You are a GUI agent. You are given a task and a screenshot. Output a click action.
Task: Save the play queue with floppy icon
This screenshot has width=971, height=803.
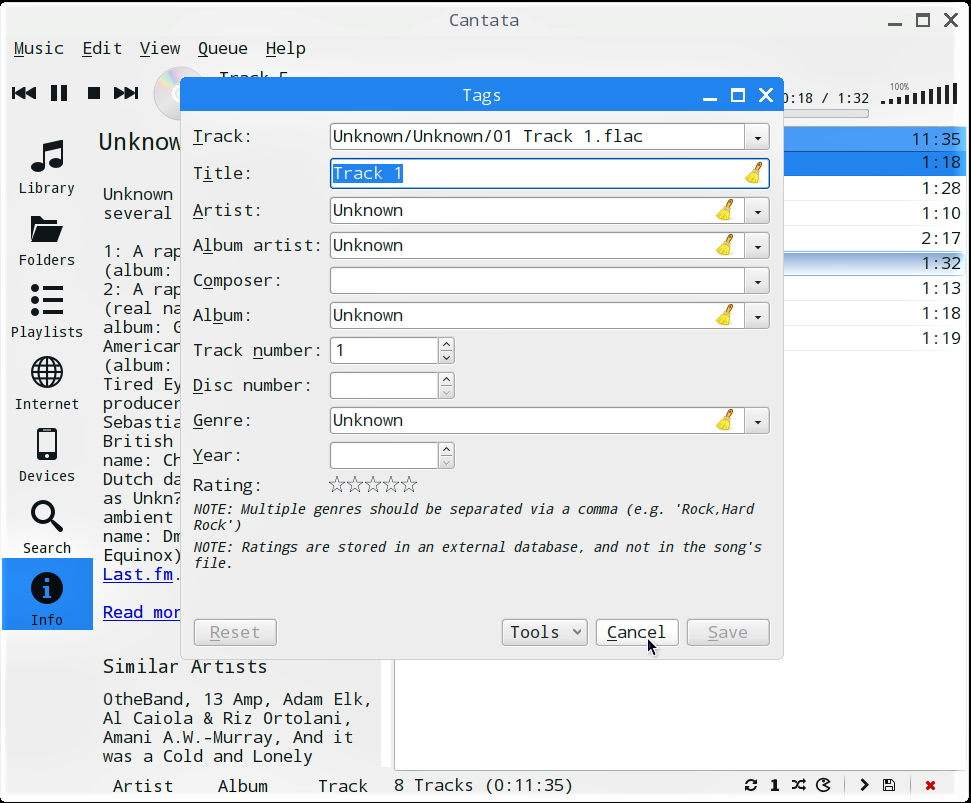pyautogui.click(x=889, y=785)
